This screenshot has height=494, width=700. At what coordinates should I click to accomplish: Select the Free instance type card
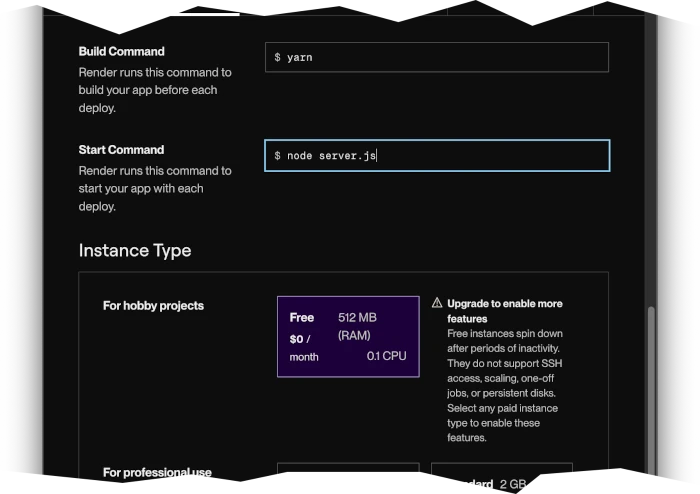click(348, 336)
